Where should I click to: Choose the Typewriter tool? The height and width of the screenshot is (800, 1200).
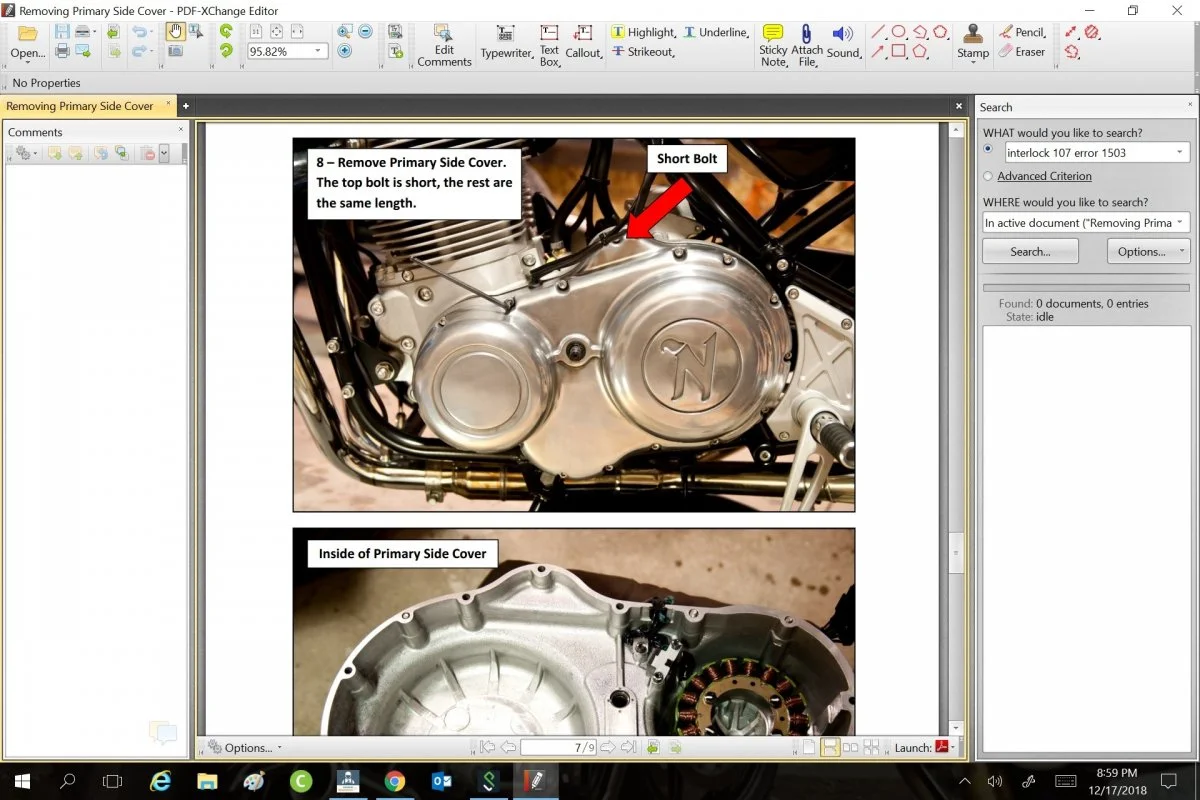click(x=506, y=44)
